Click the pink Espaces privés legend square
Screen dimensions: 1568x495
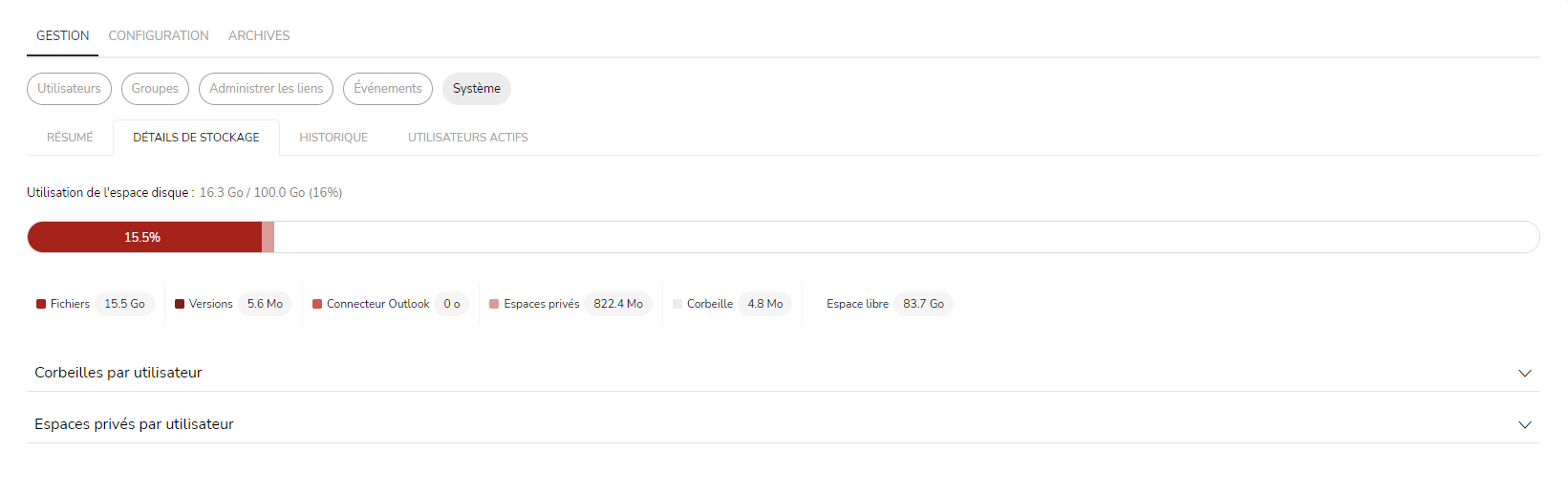click(x=494, y=304)
